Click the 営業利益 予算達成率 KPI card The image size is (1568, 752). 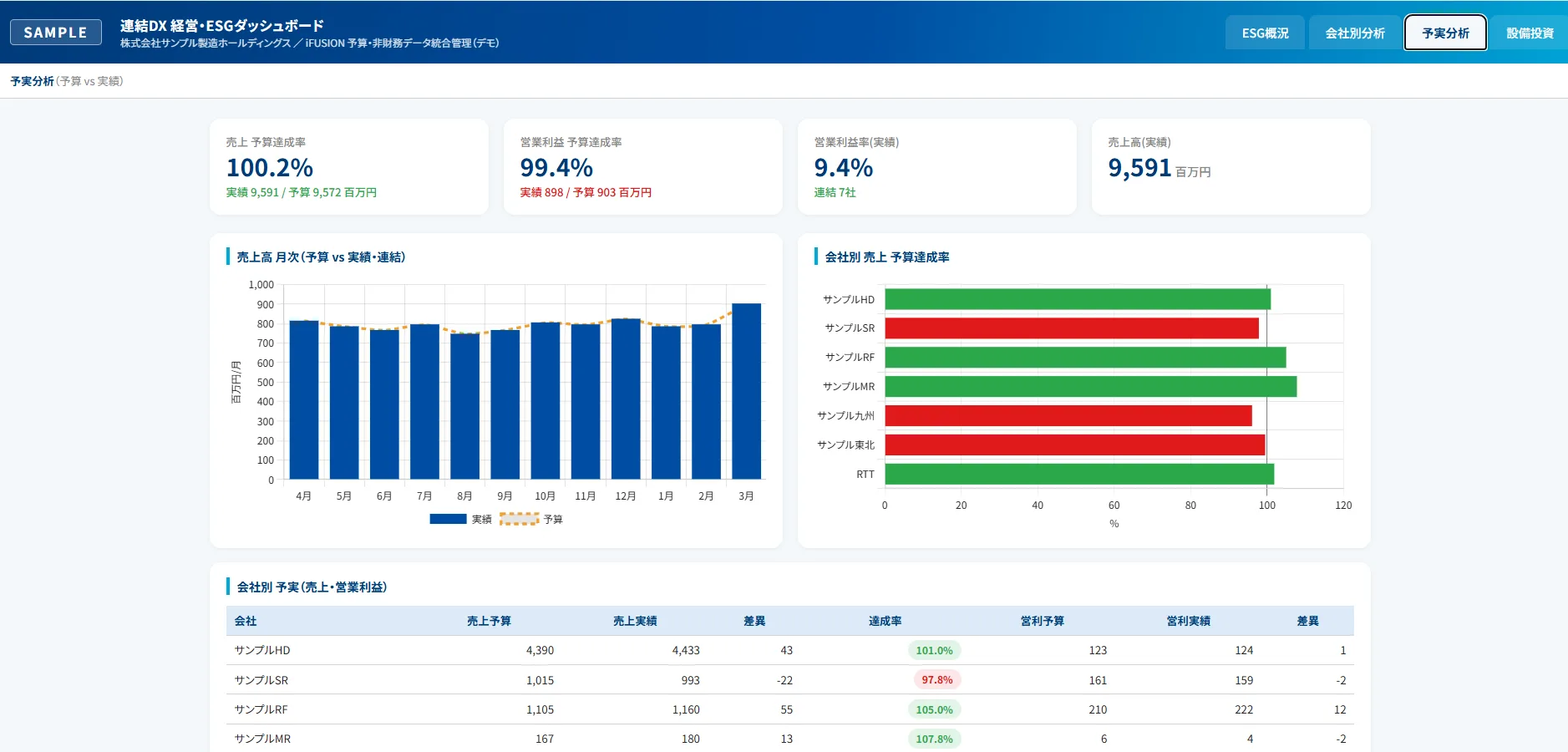[x=643, y=167]
